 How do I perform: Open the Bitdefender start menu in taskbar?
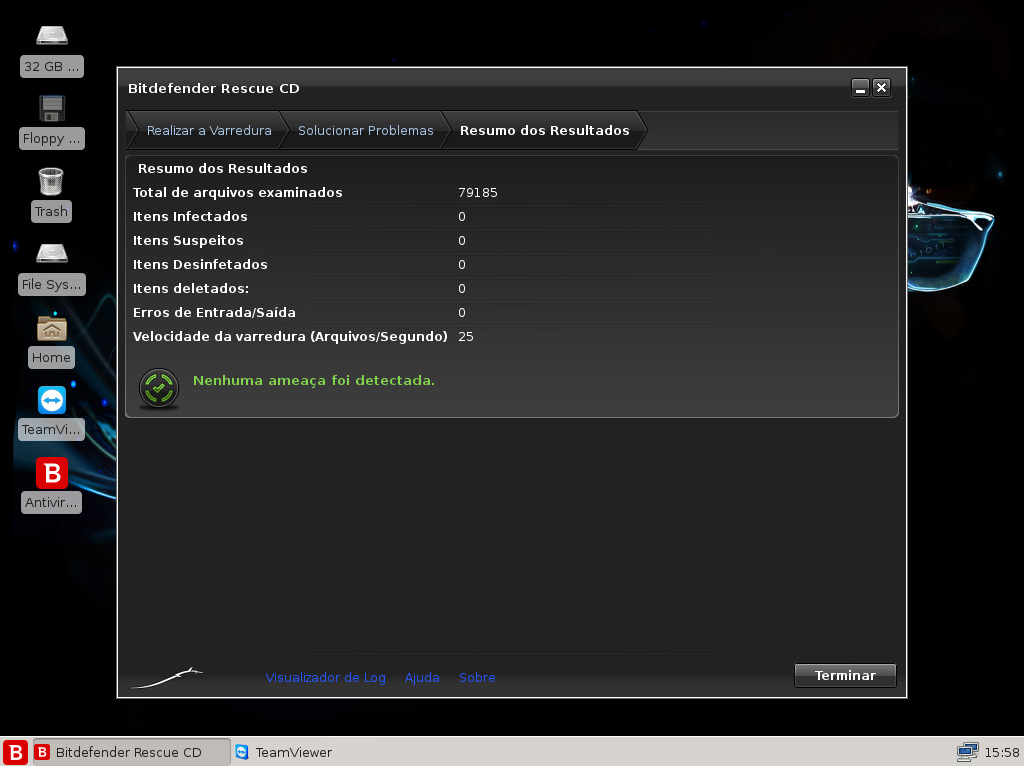15,752
